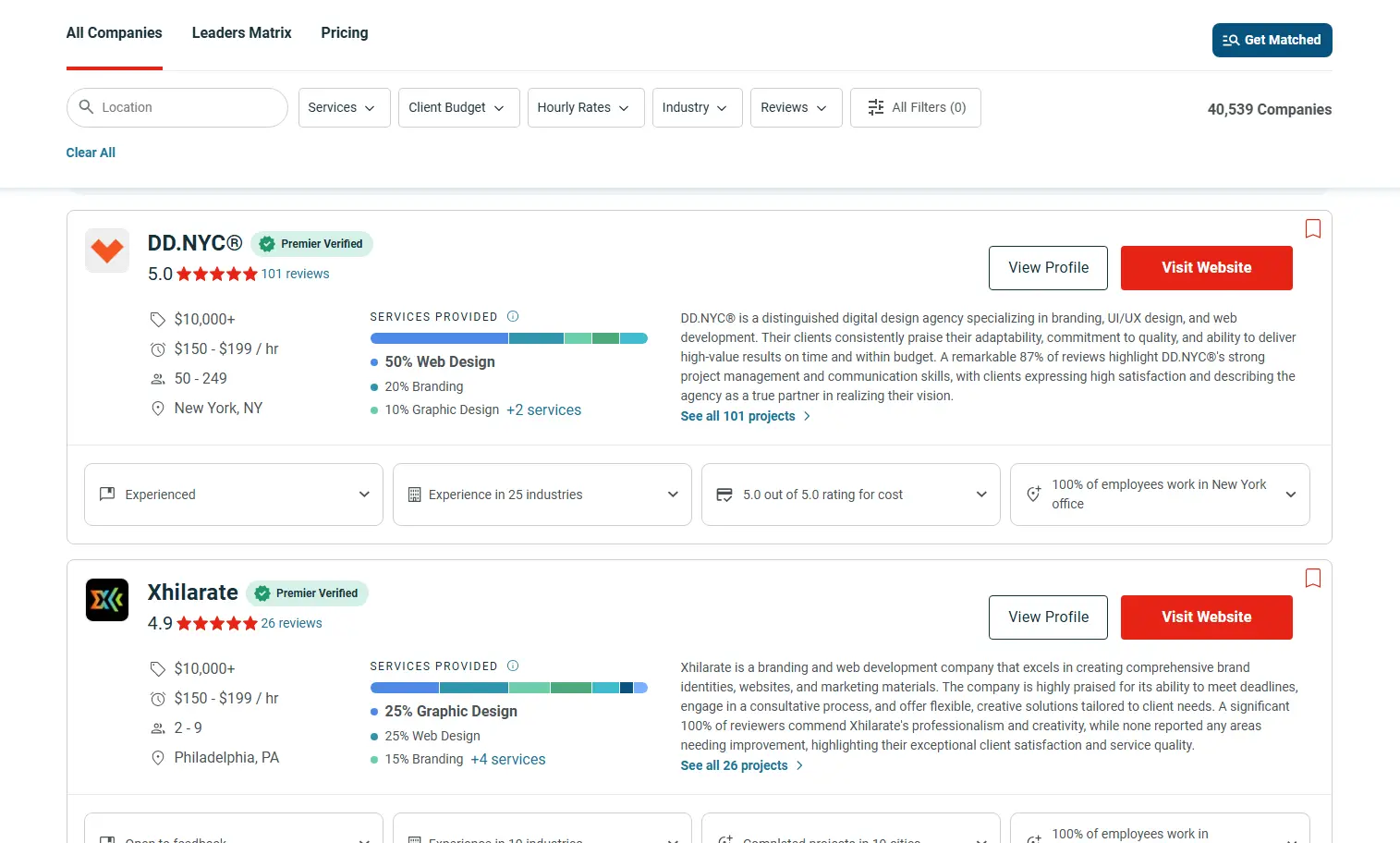Open All Filters (0) panel
This screenshot has height=843, width=1400.
[916, 107]
